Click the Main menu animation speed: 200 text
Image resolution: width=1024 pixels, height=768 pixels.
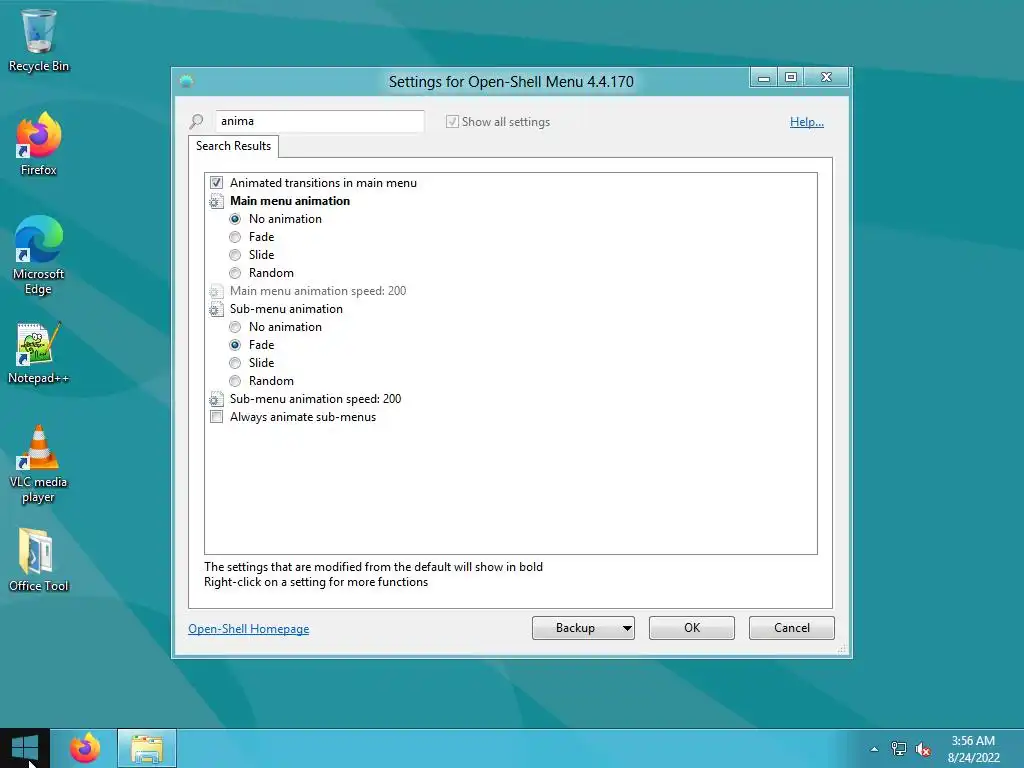[318, 291]
